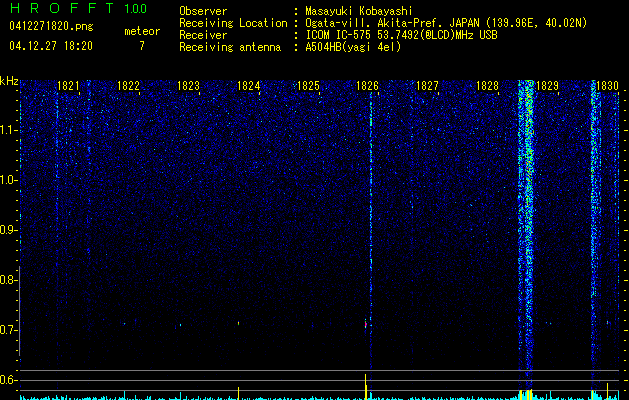The image size is (629, 400).
Task: Click the 'meteor' label
Action: 142,31
